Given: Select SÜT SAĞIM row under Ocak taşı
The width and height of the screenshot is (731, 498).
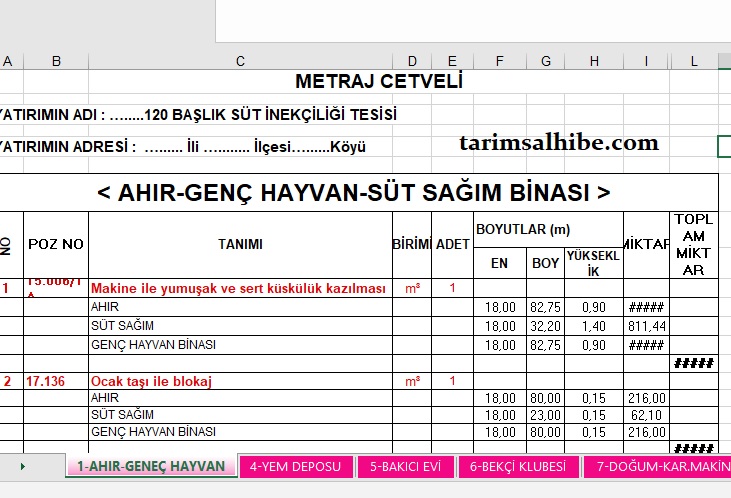Looking at the screenshot, I should (240, 415).
